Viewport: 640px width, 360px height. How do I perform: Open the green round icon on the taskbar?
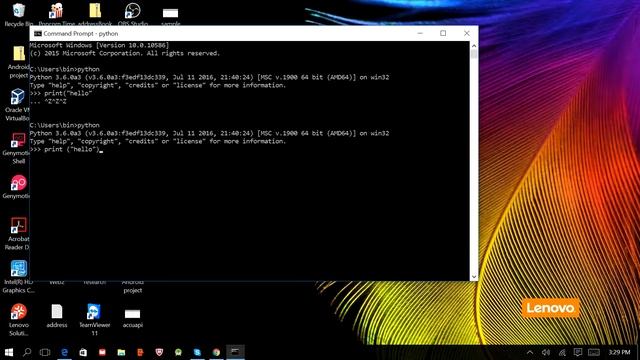coord(178,352)
